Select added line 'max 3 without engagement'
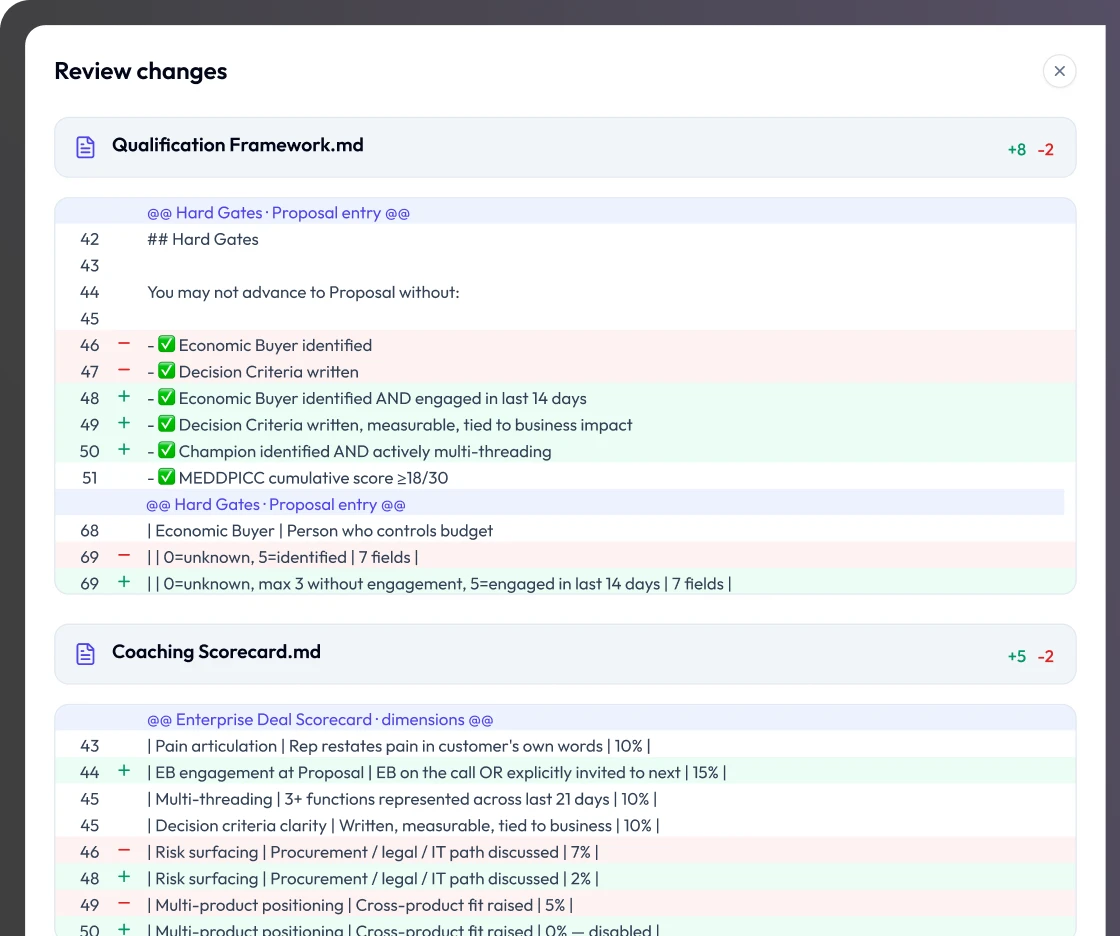This screenshot has width=1120, height=936. (x=565, y=584)
